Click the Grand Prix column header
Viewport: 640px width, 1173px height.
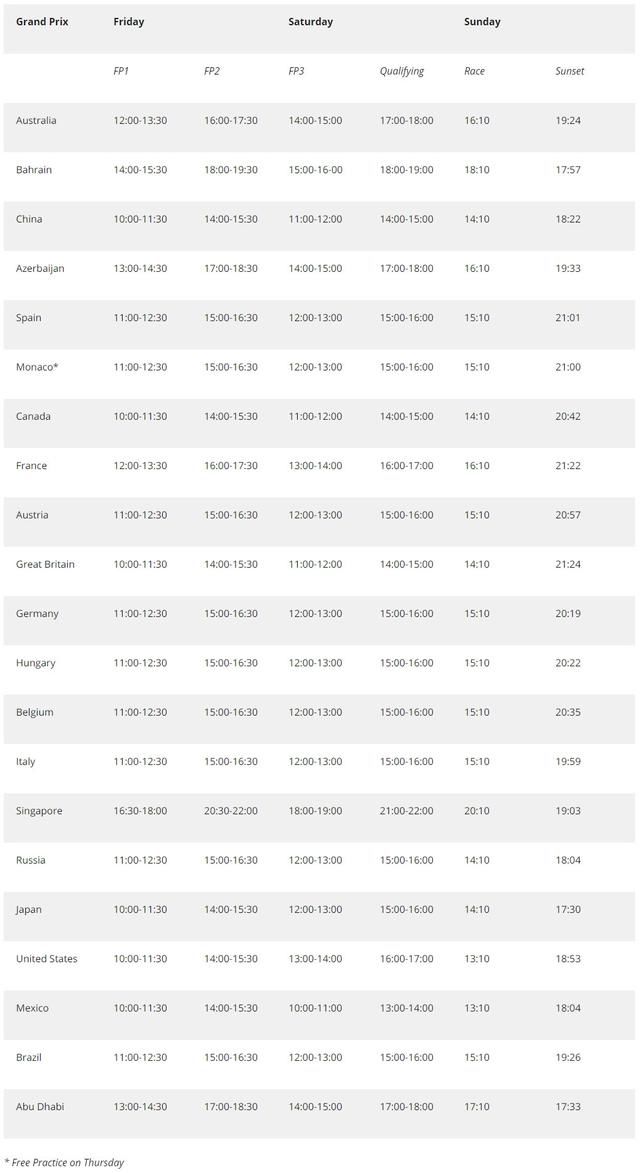[42, 22]
